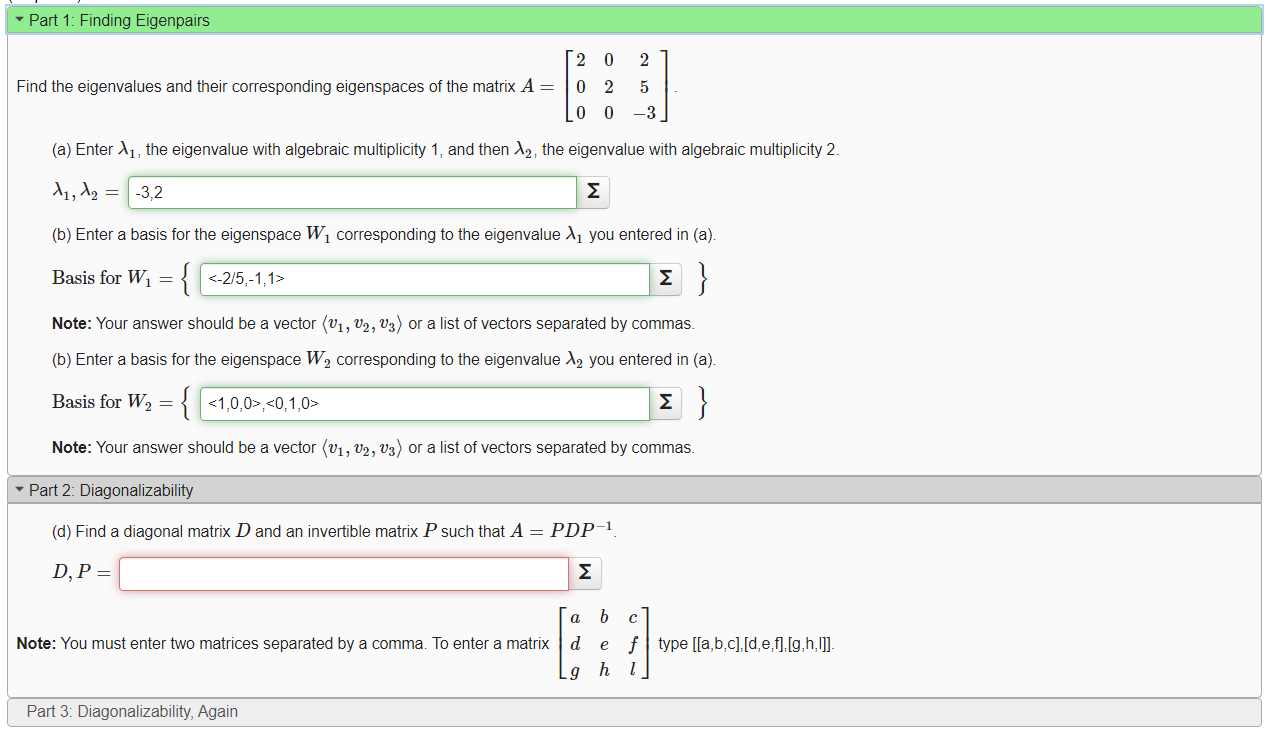Screen dimensions: 1269x733
Task: Open Σ equation editor for the D,P answer
Action: point(584,573)
